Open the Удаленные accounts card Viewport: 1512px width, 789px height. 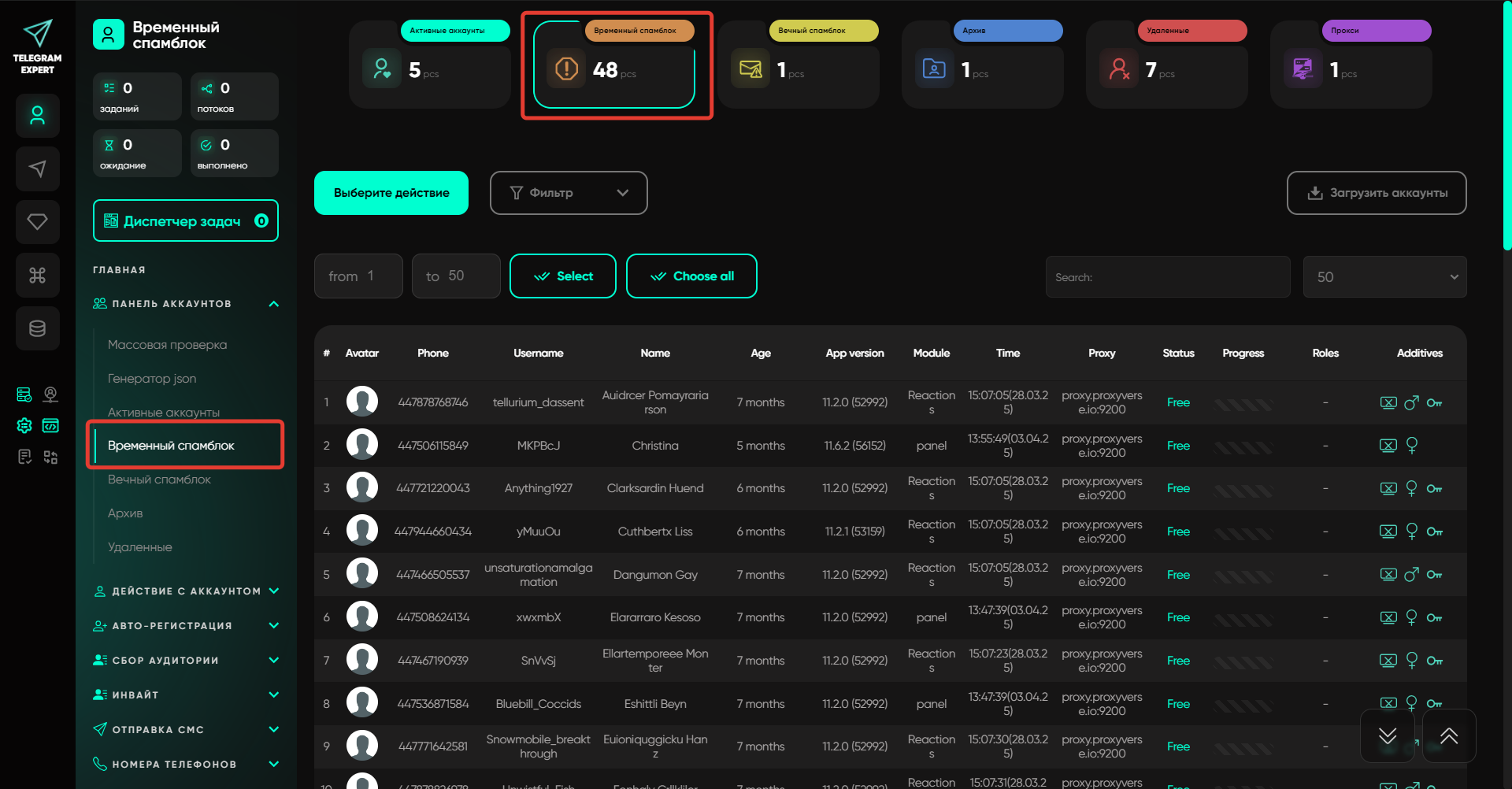[1166, 66]
